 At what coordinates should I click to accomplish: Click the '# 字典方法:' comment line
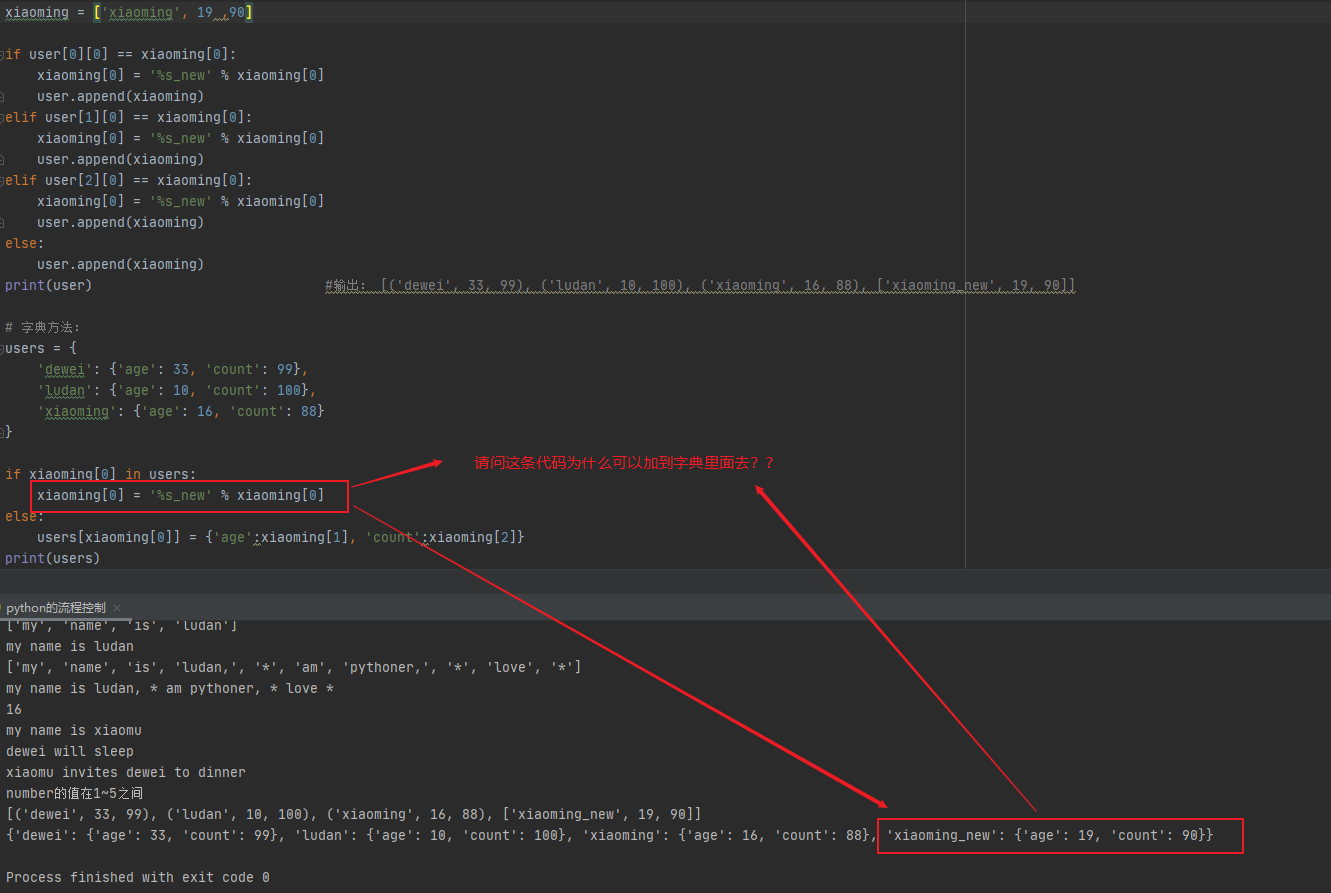pyautogui.click(x=43, y=327)
